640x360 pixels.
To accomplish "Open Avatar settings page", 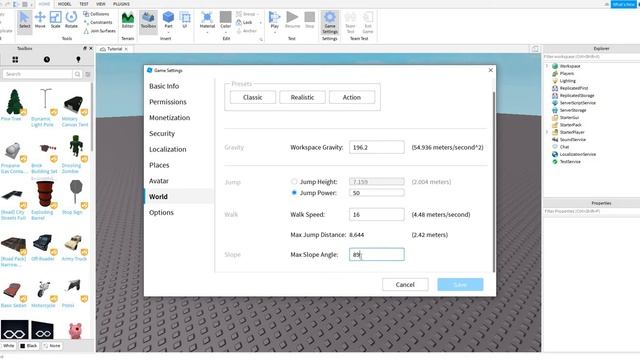I will click(159, 181).
